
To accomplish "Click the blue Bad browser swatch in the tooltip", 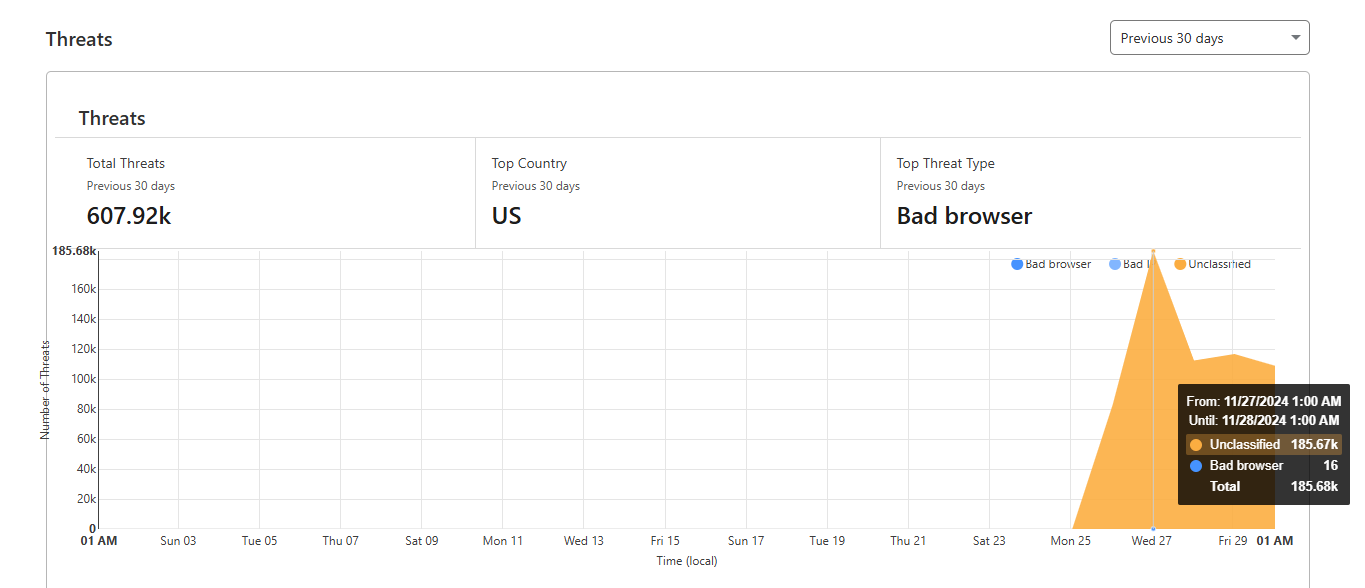I will click(x=1196, y=465).
